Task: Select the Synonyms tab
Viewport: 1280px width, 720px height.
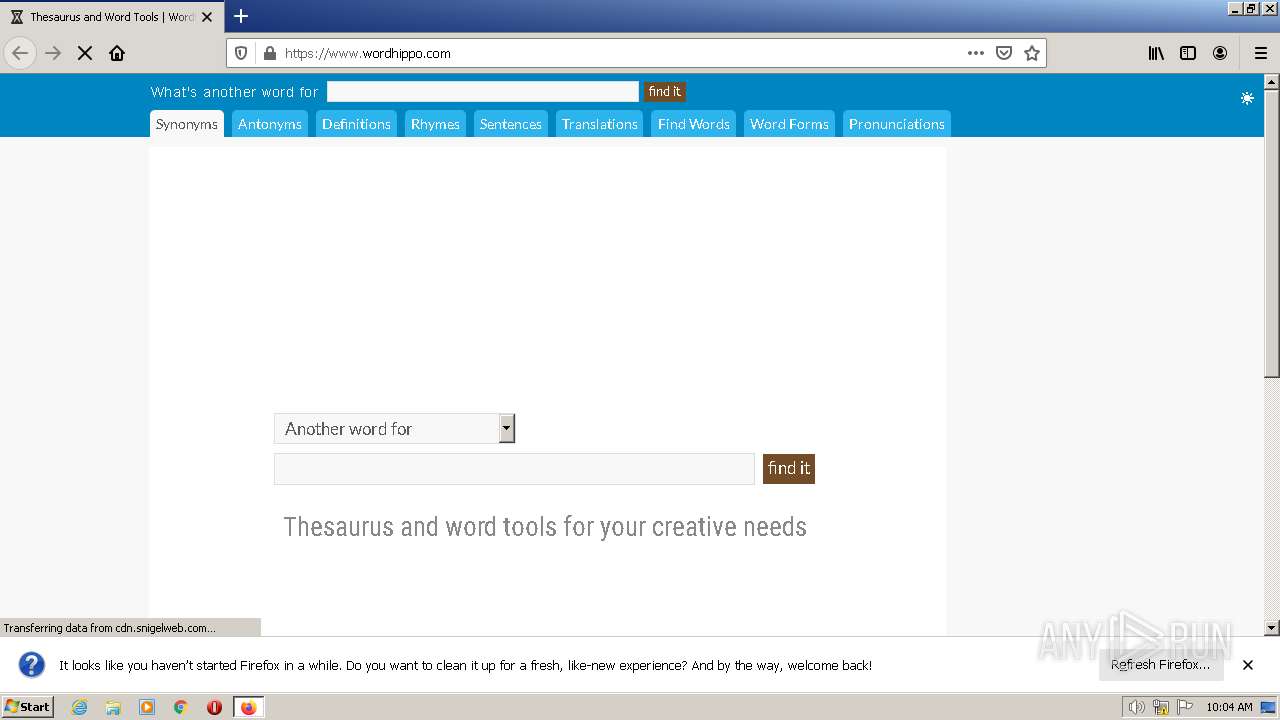Action: click(x=187, y=124)
